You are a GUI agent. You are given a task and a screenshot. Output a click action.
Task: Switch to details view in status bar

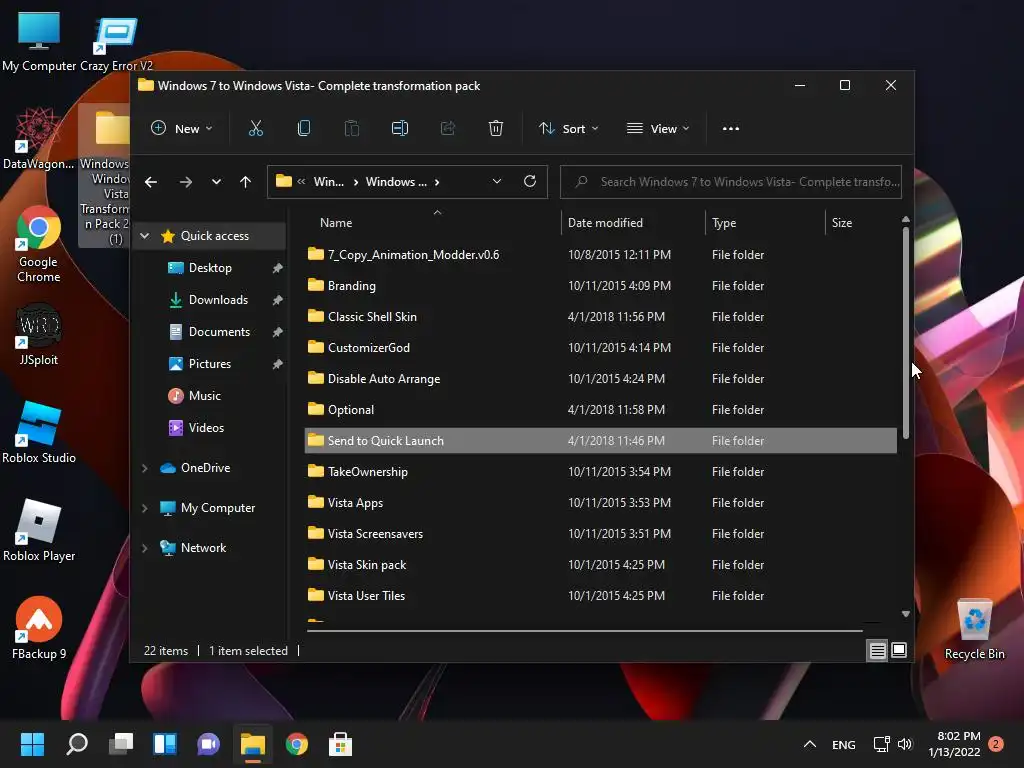click(x=877, y=650)
